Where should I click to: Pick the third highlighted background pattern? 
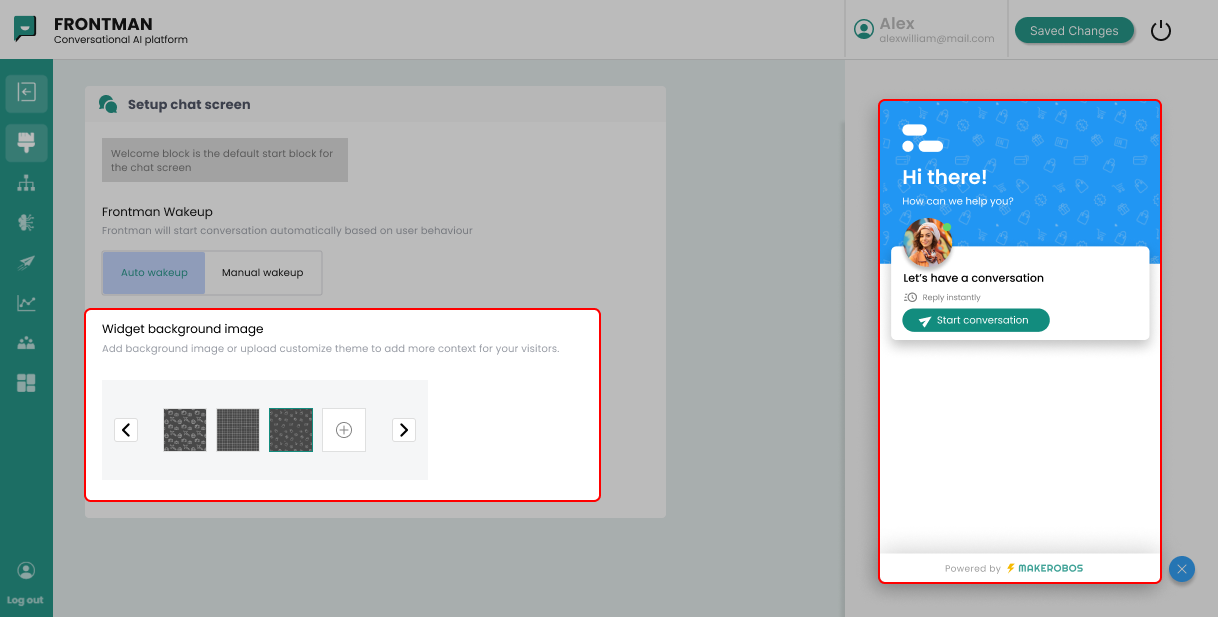291,430
